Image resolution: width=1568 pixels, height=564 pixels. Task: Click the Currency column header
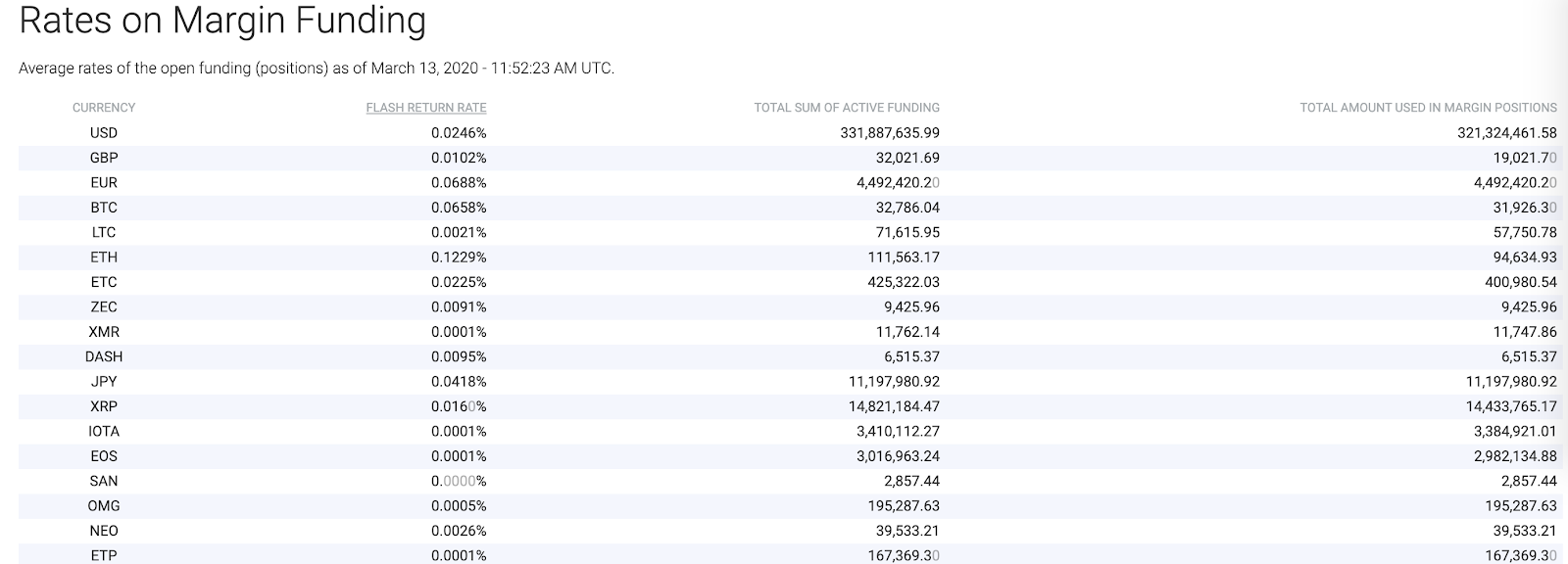[104, 108]
